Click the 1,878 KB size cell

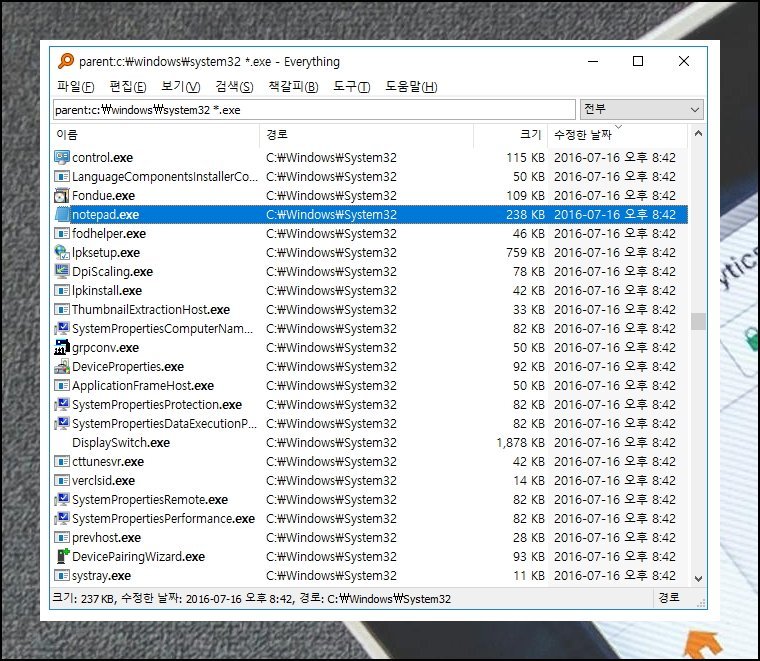(x=520, y=442)
